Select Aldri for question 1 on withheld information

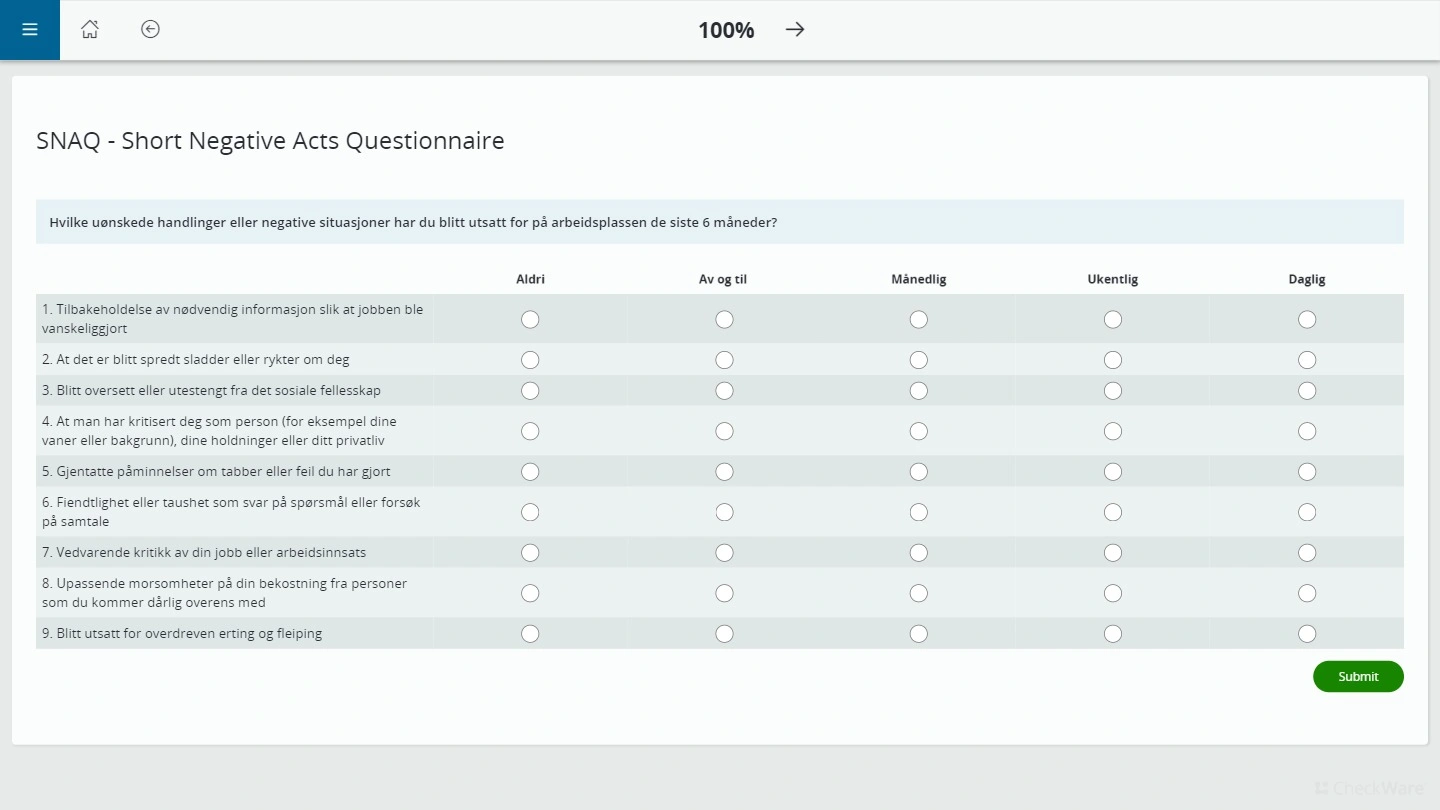530,319
